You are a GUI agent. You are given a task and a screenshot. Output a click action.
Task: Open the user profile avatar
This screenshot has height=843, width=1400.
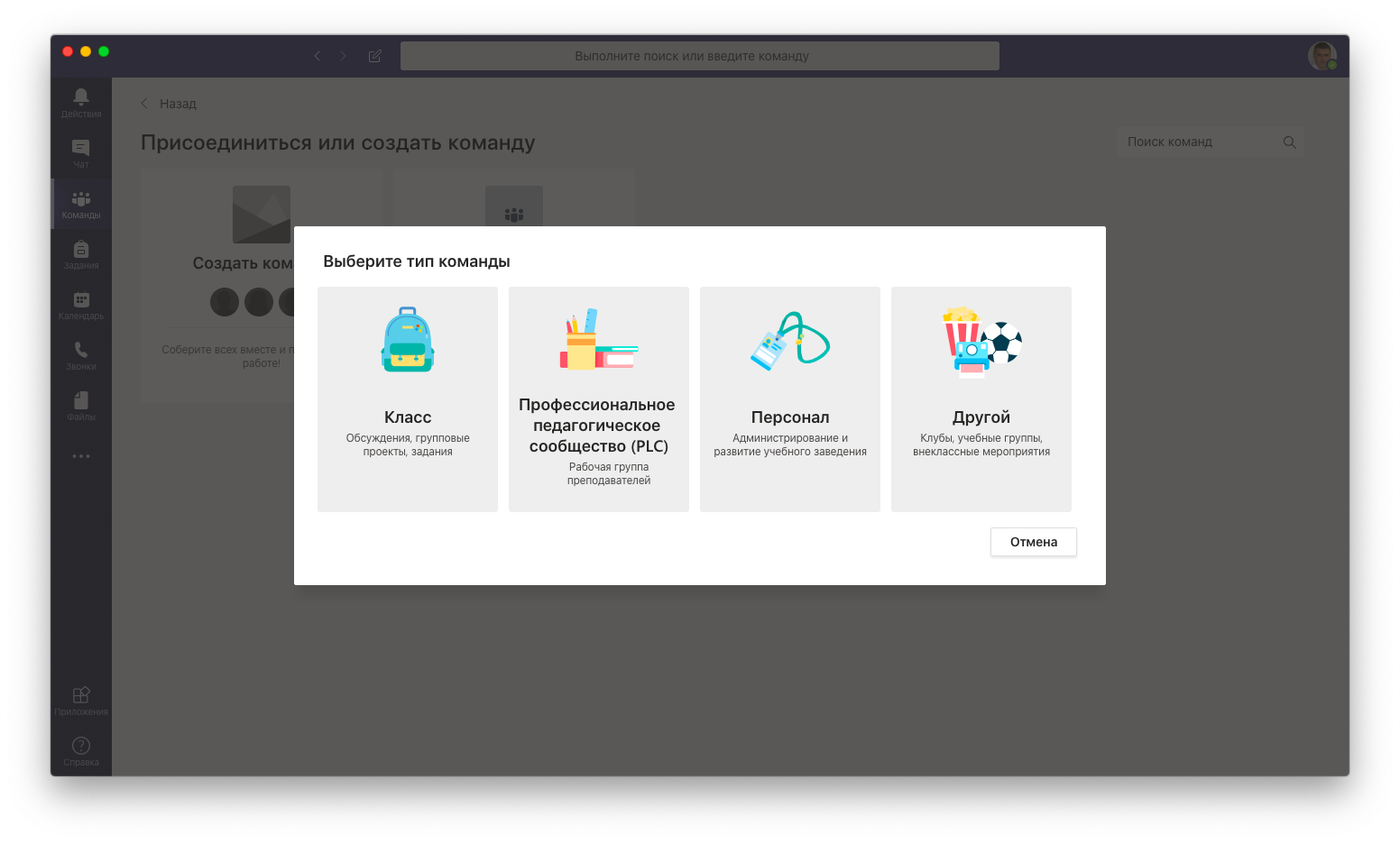tap(1322, 56)
